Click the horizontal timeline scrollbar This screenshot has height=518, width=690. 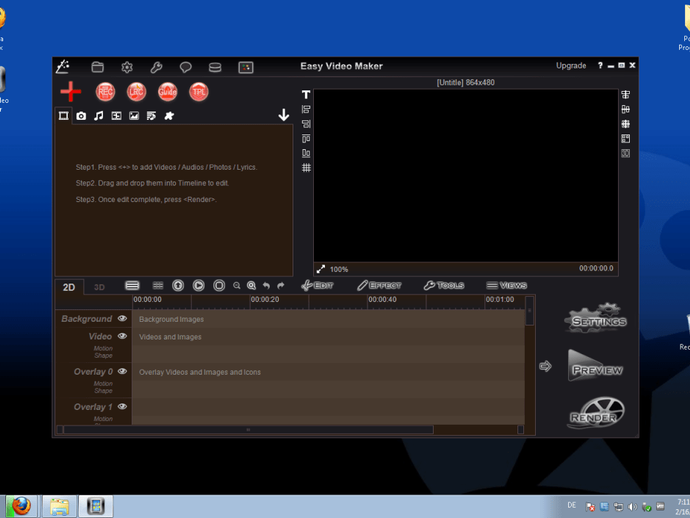tap(249, 430)
